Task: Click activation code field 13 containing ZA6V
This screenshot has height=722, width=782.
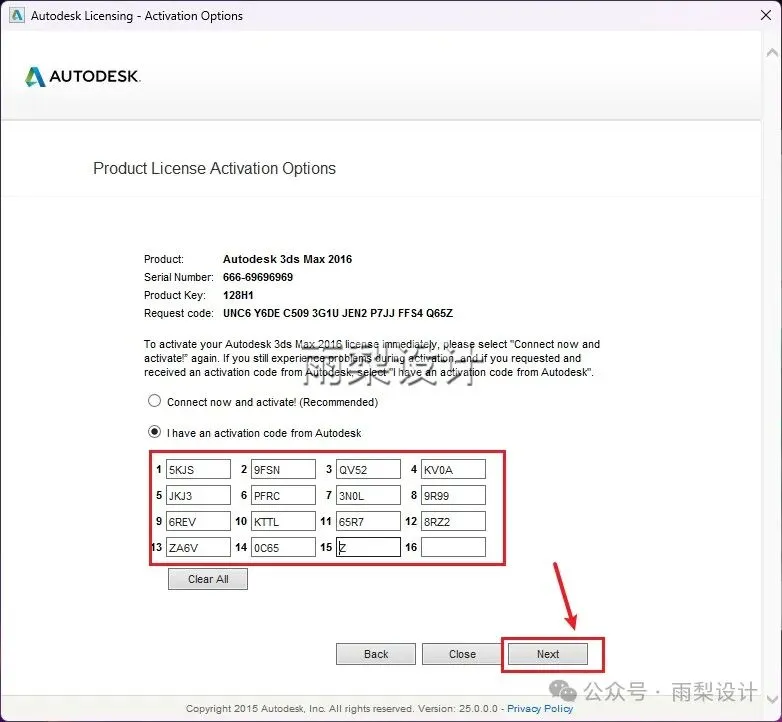Action: (198, 547)
